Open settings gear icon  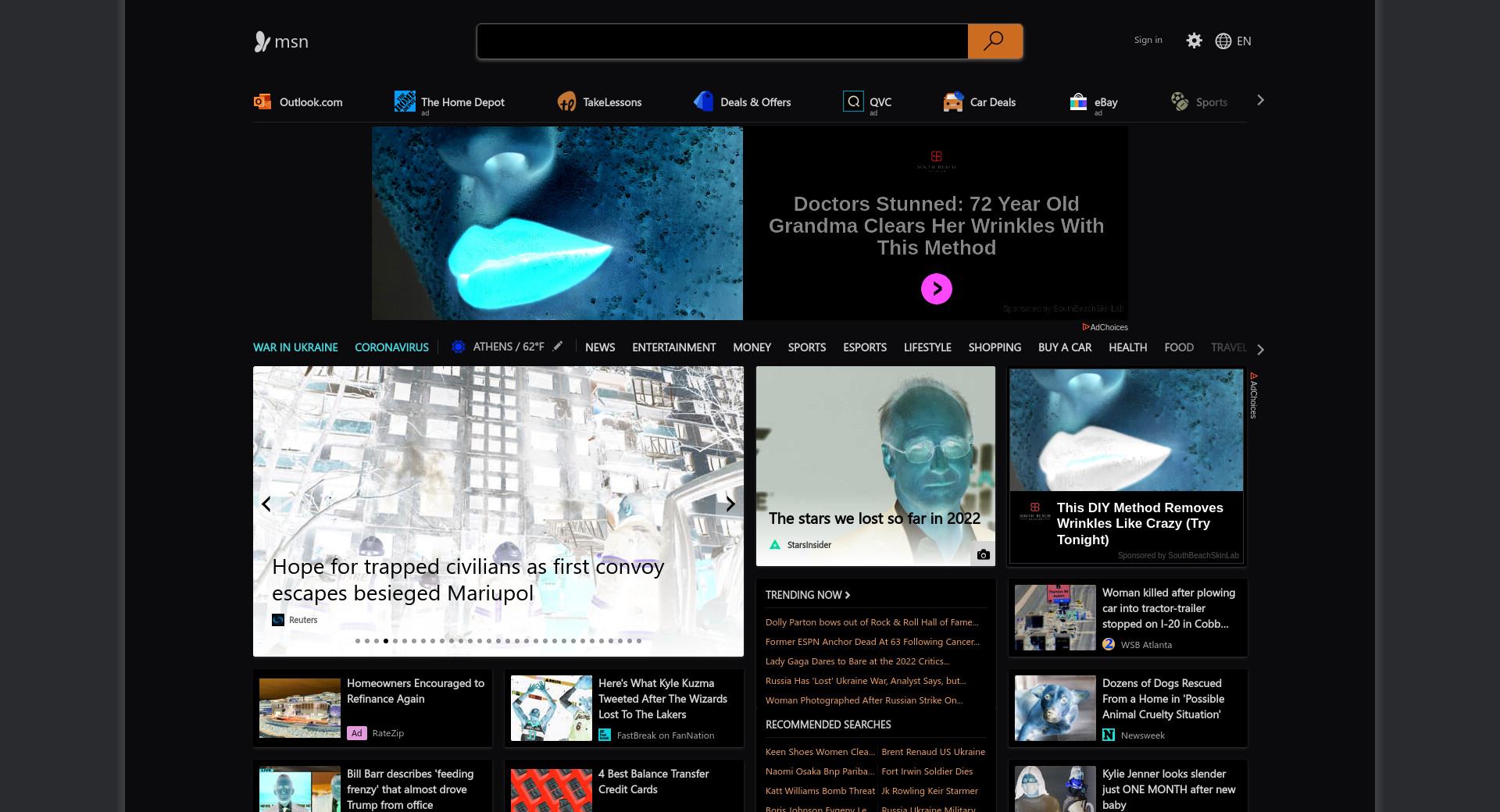pyautogui.click(x=1194, y=41)
